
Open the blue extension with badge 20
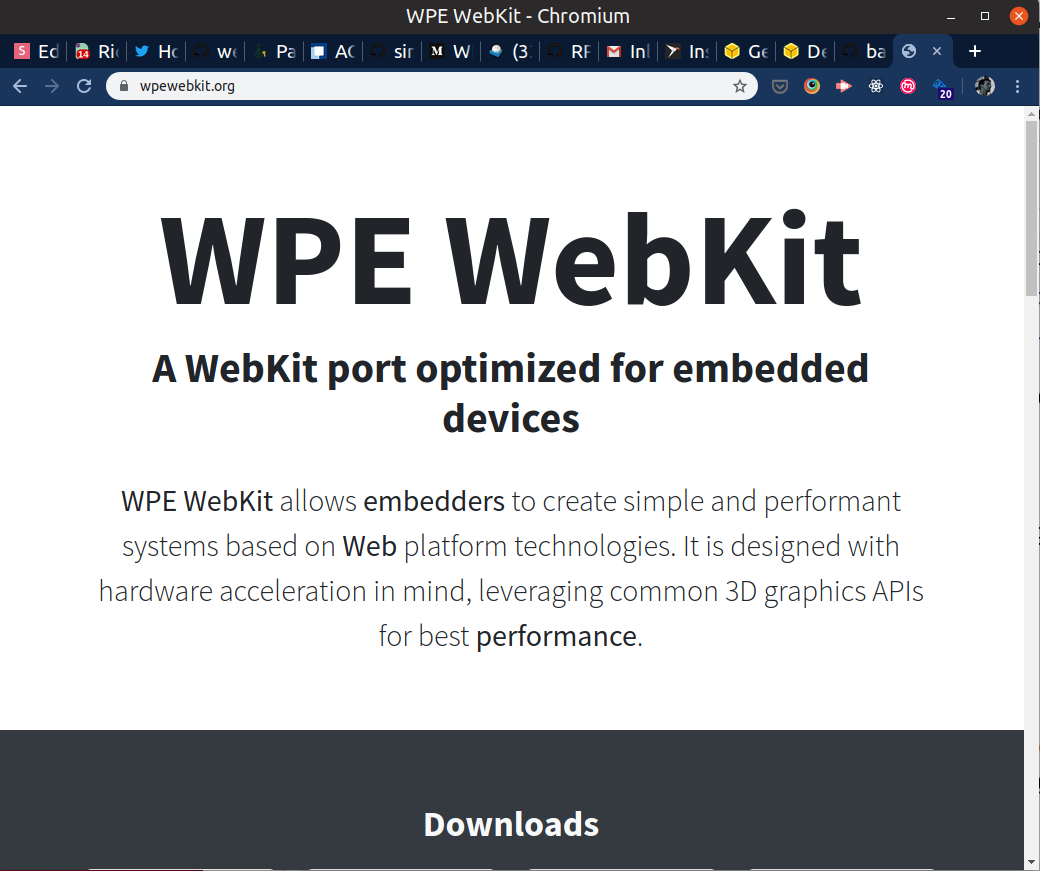tap(942, 88)
